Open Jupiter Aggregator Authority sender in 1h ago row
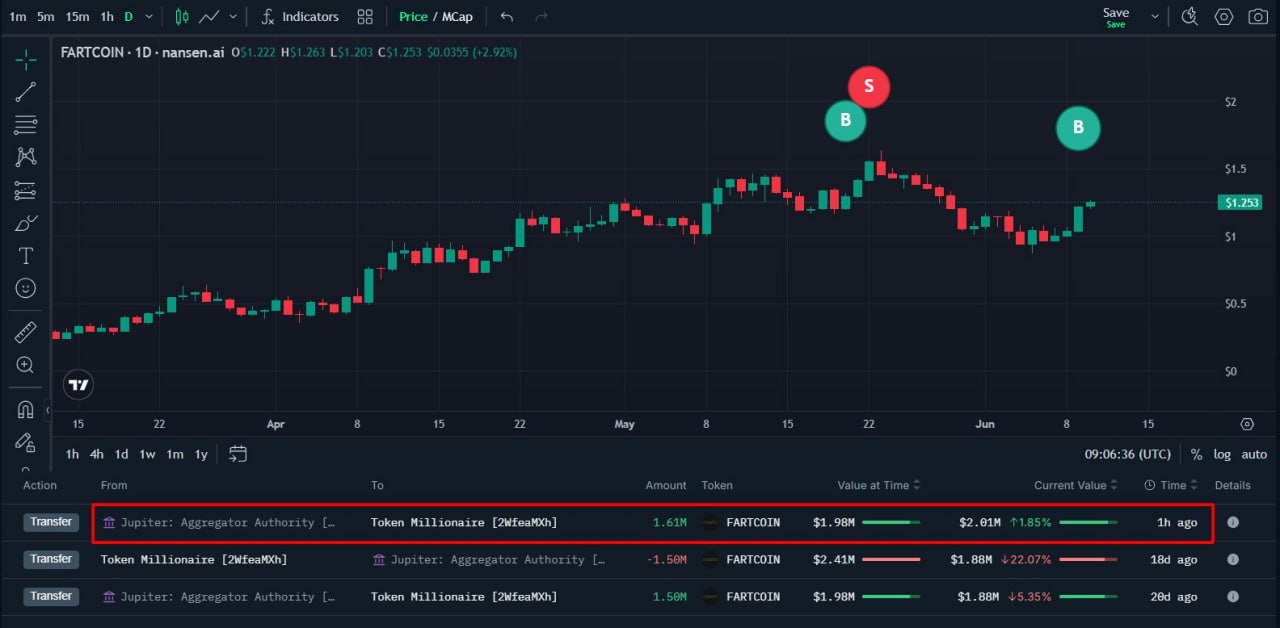The height and width of the screenshot is (628, 1280). (x=219, y=522)
